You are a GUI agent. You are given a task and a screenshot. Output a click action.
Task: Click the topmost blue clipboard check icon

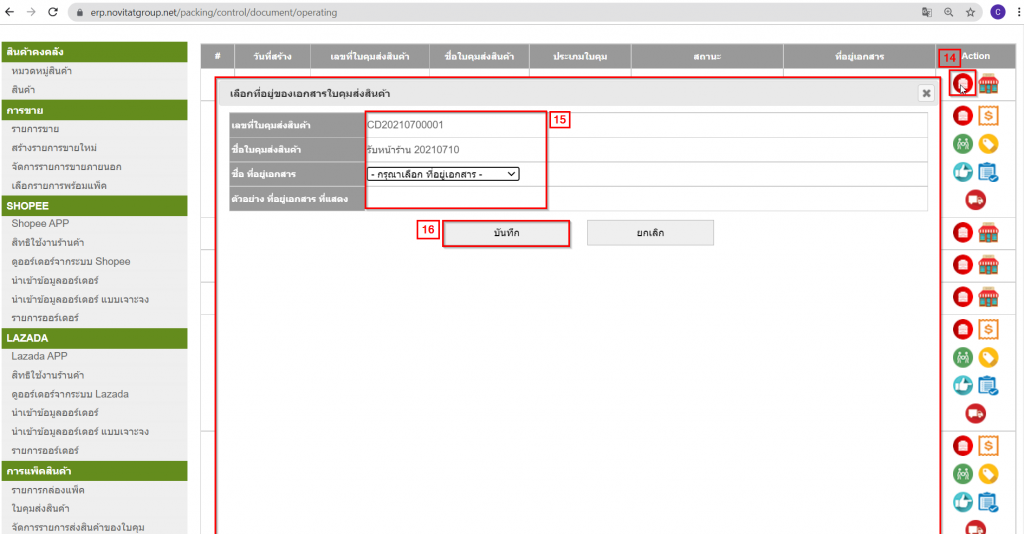tap(988, 172)
